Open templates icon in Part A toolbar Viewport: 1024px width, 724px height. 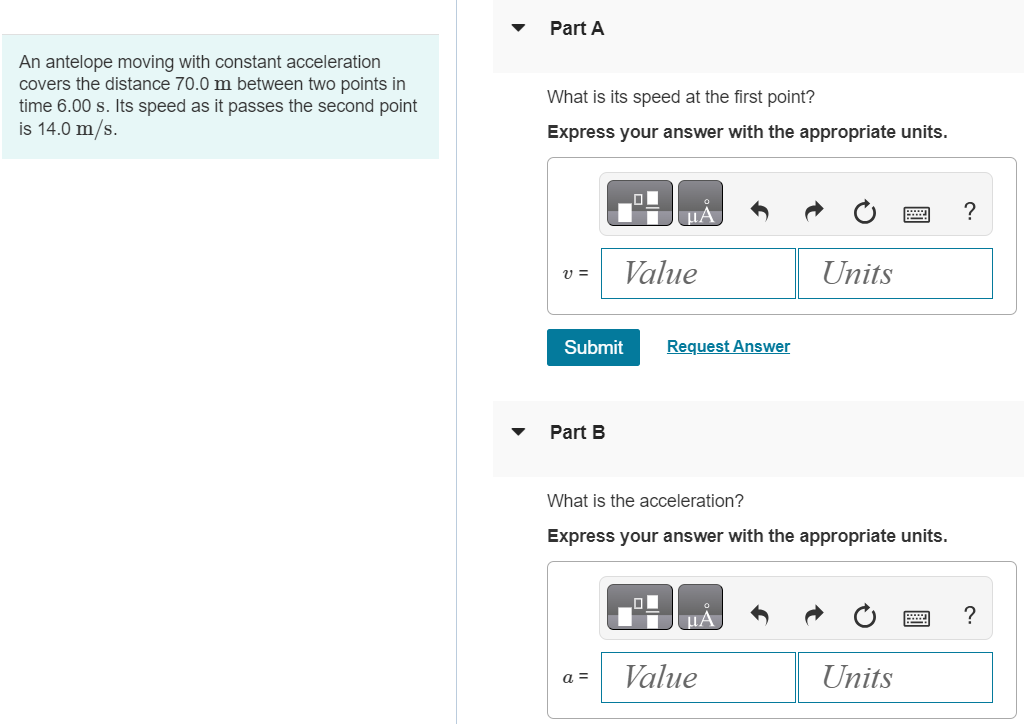639,203
